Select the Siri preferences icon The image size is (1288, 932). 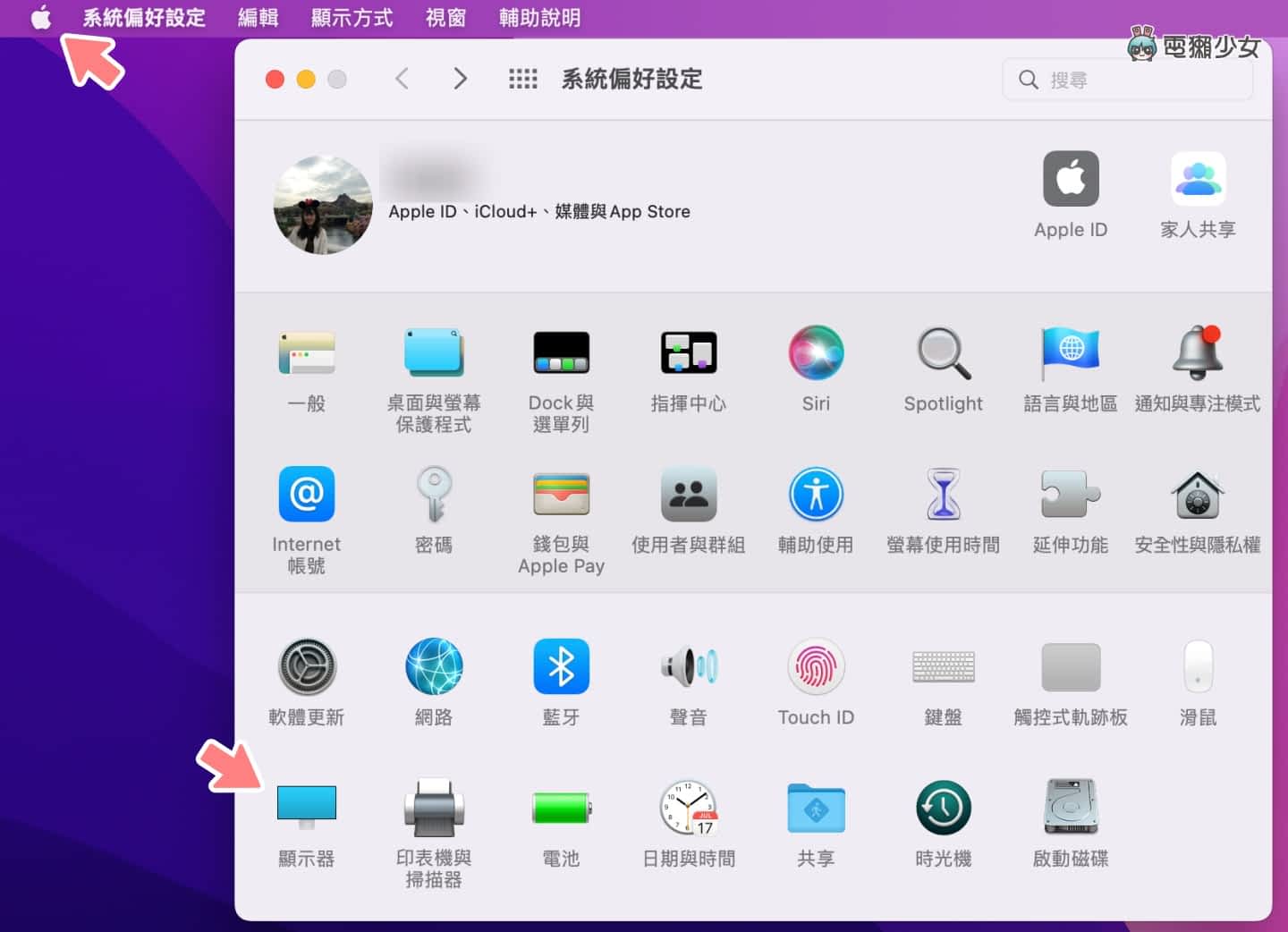point(816,353)
